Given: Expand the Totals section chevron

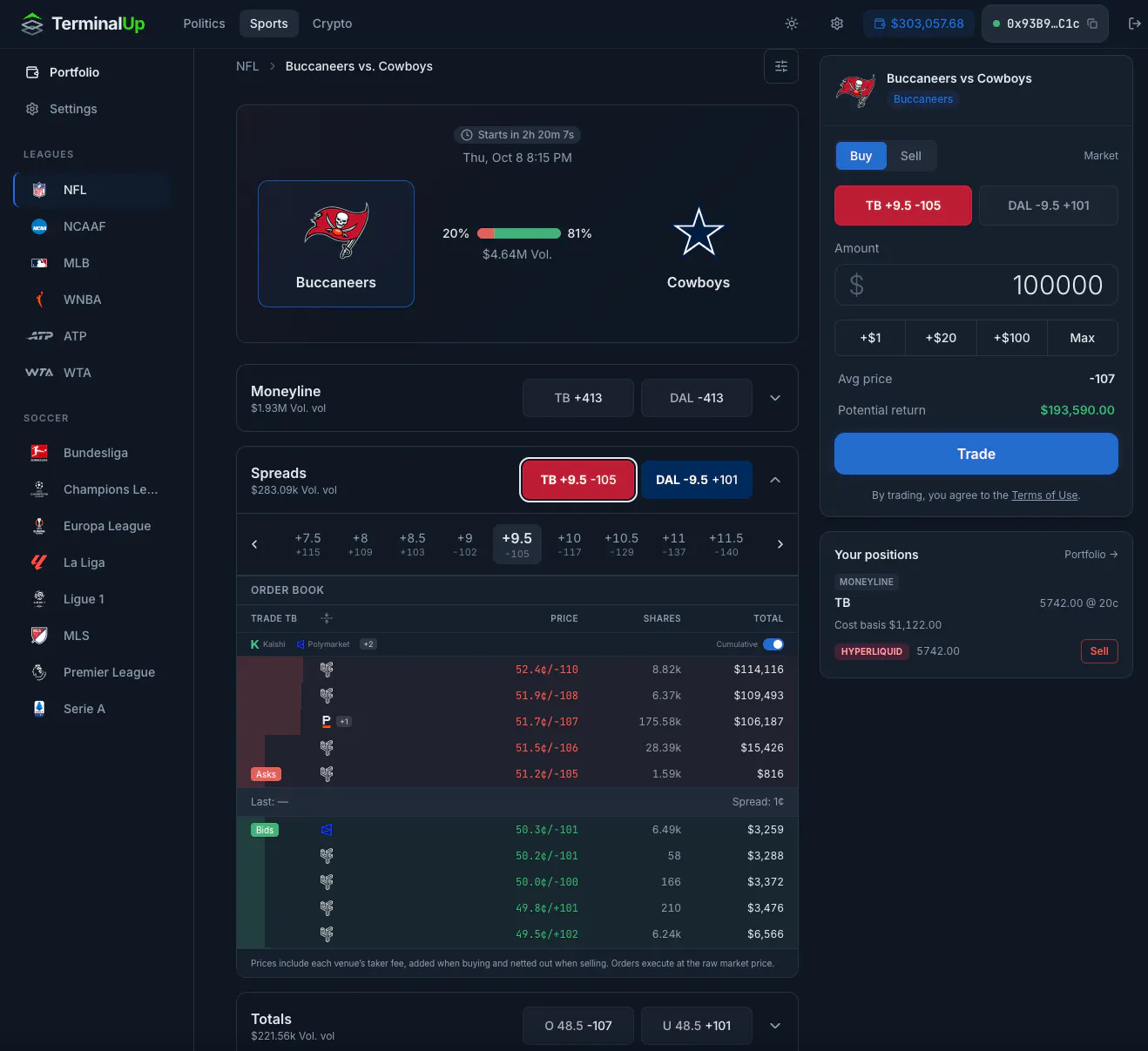Looking at the screenshot, I should click(x=775, y=1026).
